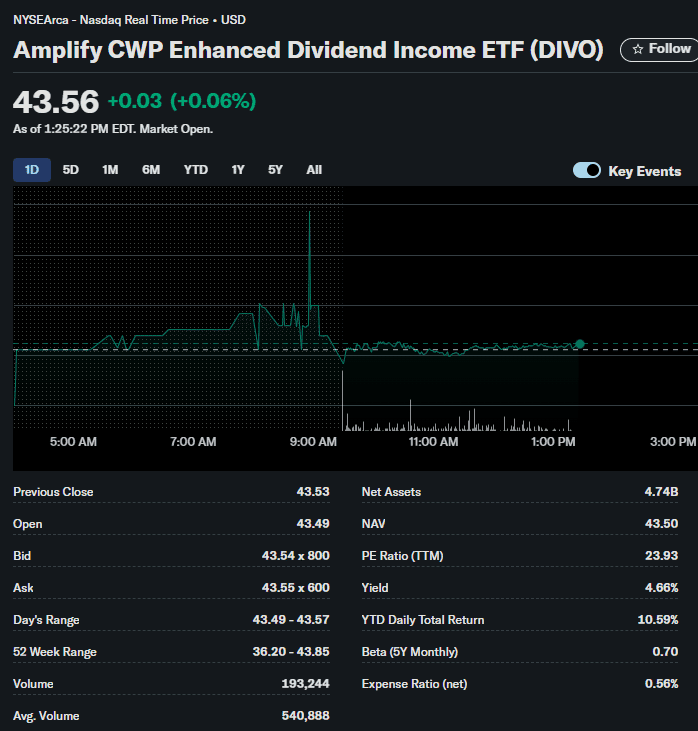Toggle the Key Events switch

(587, 171)
